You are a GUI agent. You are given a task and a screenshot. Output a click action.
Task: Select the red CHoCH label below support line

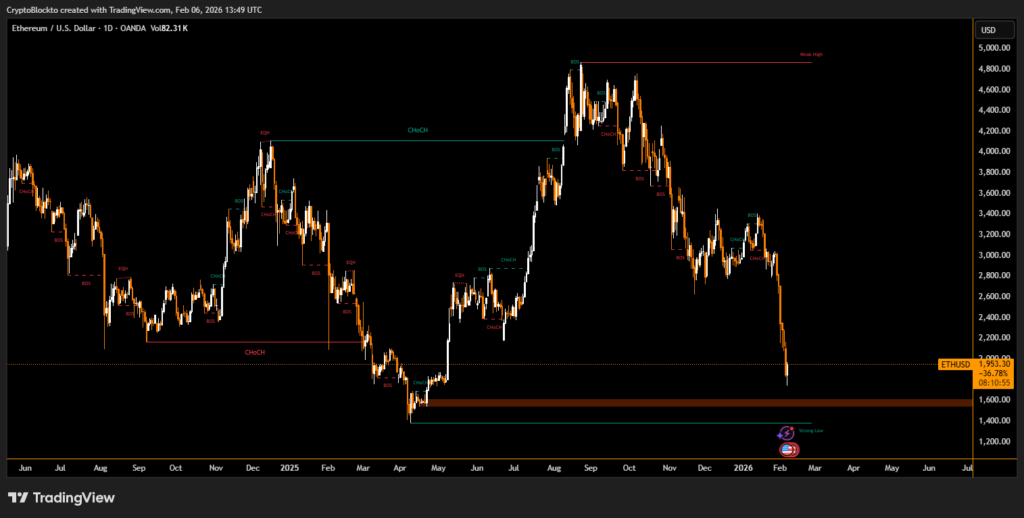255,352
